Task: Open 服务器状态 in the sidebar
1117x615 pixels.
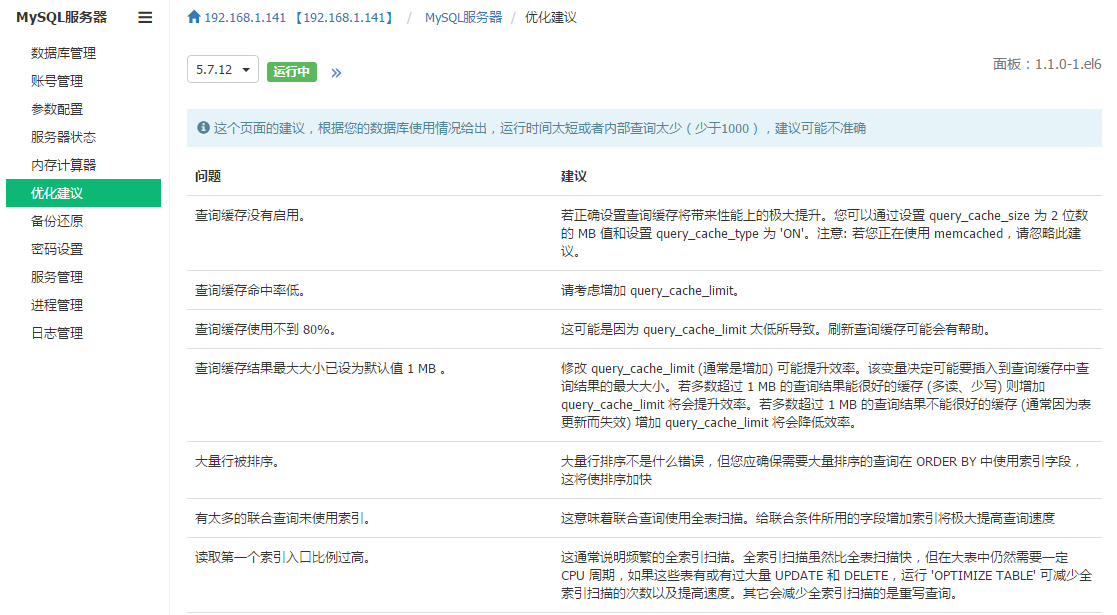Action: 63,137
